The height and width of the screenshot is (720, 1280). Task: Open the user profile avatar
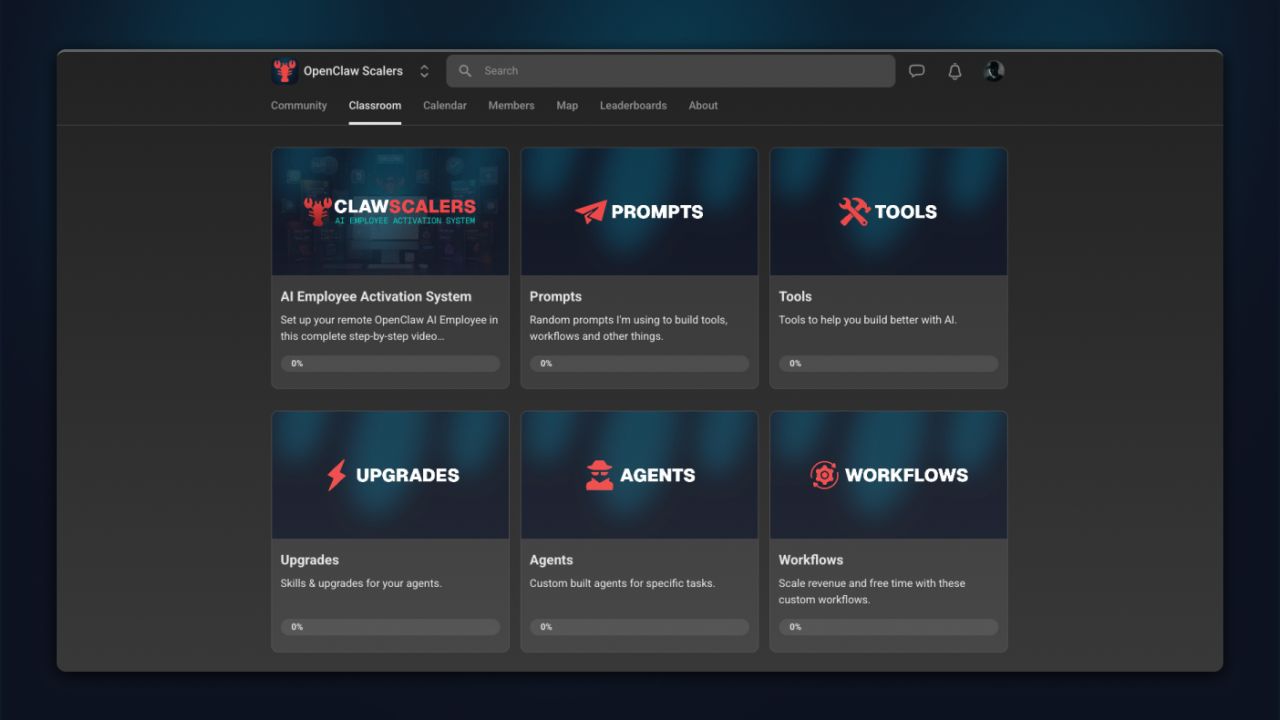(x=993, y=71)
